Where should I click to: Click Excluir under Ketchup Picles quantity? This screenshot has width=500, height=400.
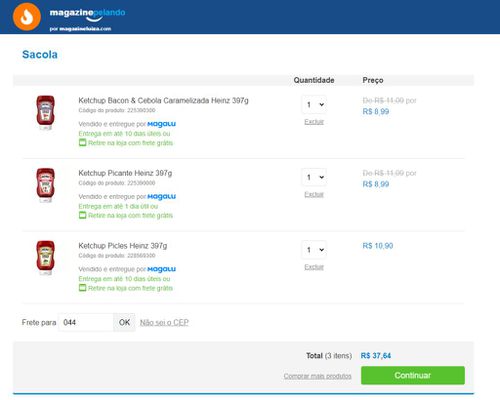click(x=314, y=267)
